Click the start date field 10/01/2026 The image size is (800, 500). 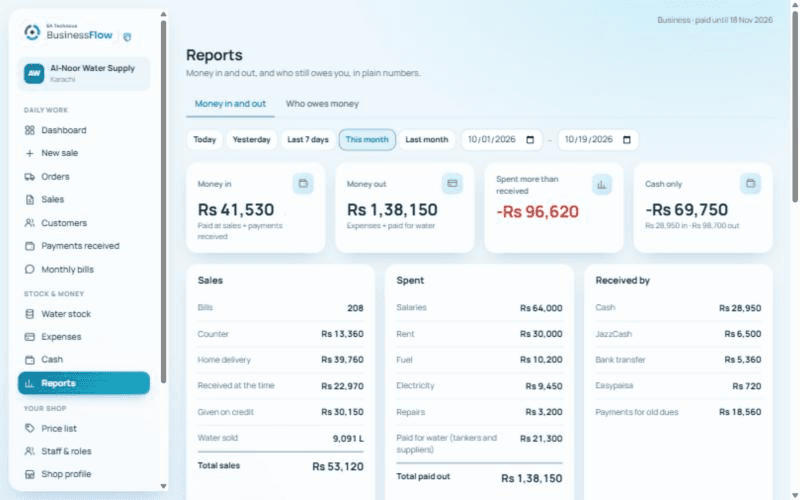point(501,140)
